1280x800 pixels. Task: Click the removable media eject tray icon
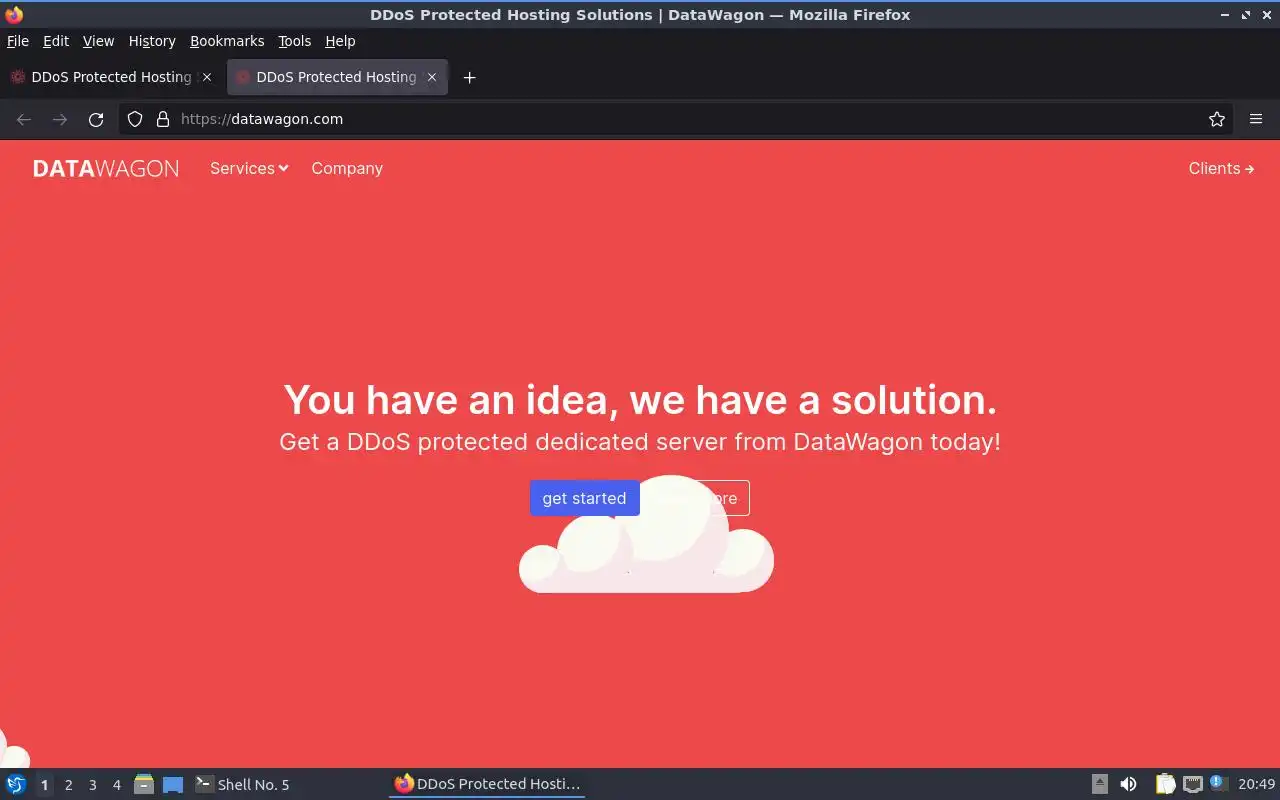pyautogui.click(x=1100, y=784)
